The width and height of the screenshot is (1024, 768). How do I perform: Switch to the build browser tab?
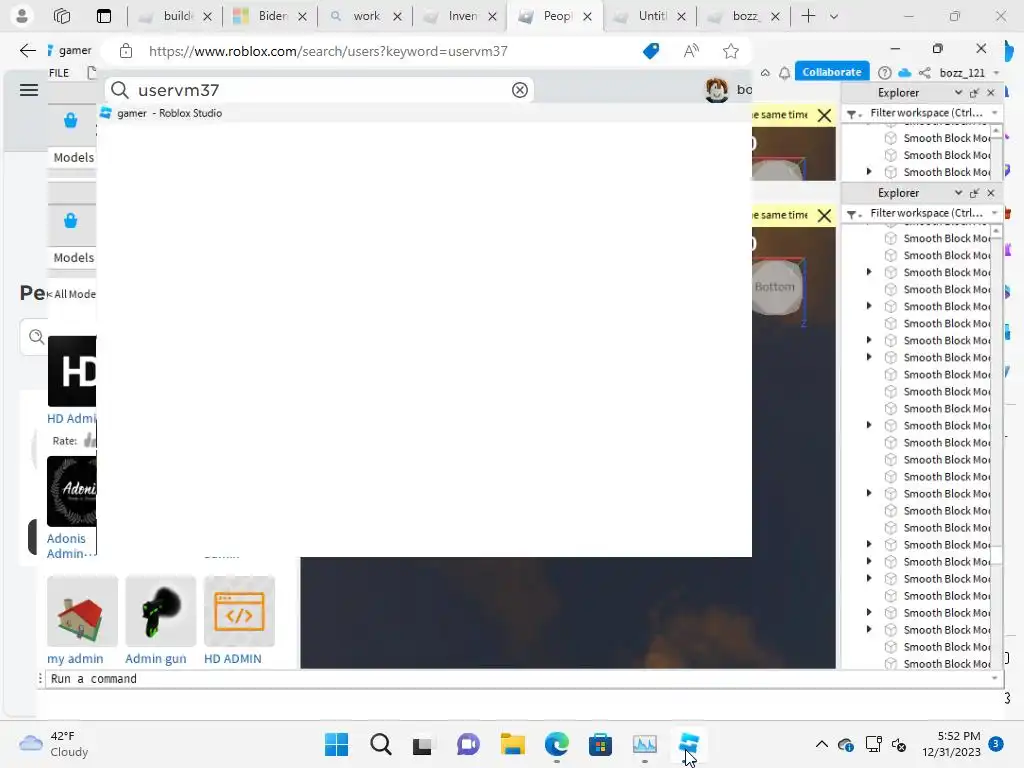[x=174, y=16]
